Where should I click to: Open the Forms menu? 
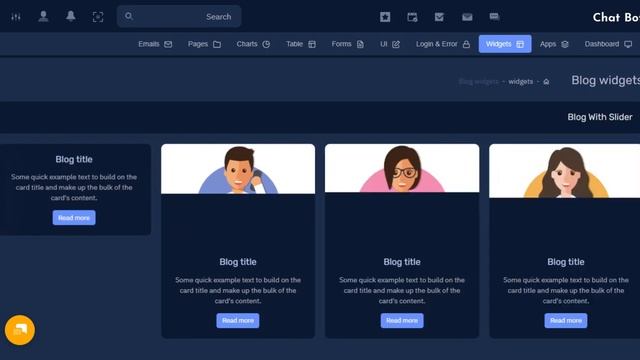347,44
